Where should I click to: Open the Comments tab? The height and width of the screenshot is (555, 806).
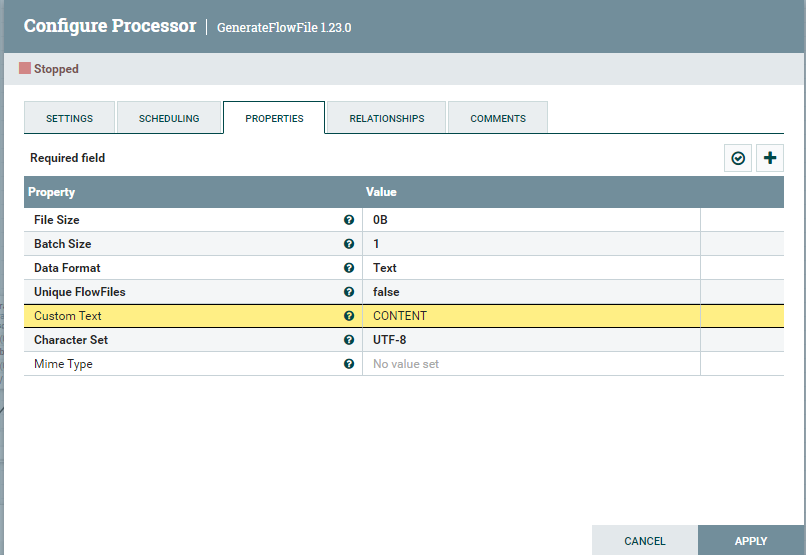(x=498, y=118)
